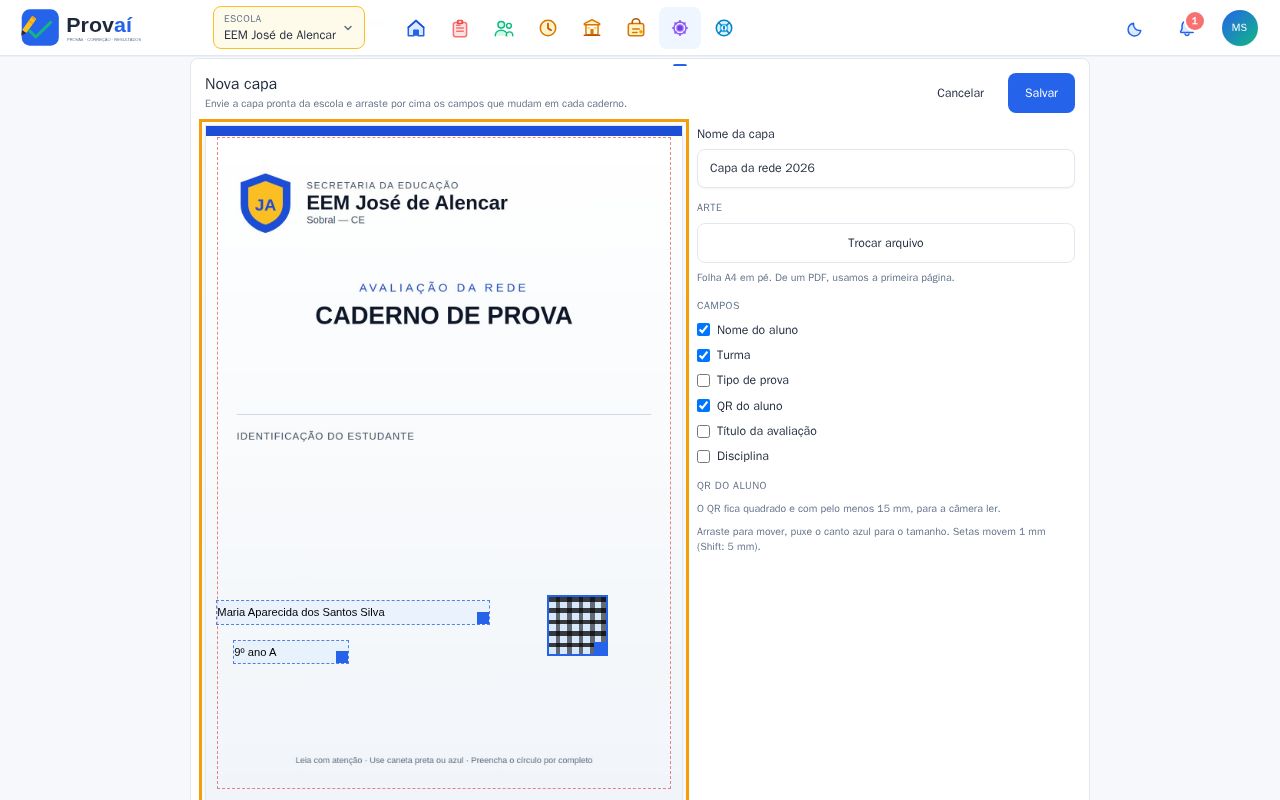Open the MS user avatar menu
The height and width of the screenshot is (800, 1280).
click(x=1240, y=28)
